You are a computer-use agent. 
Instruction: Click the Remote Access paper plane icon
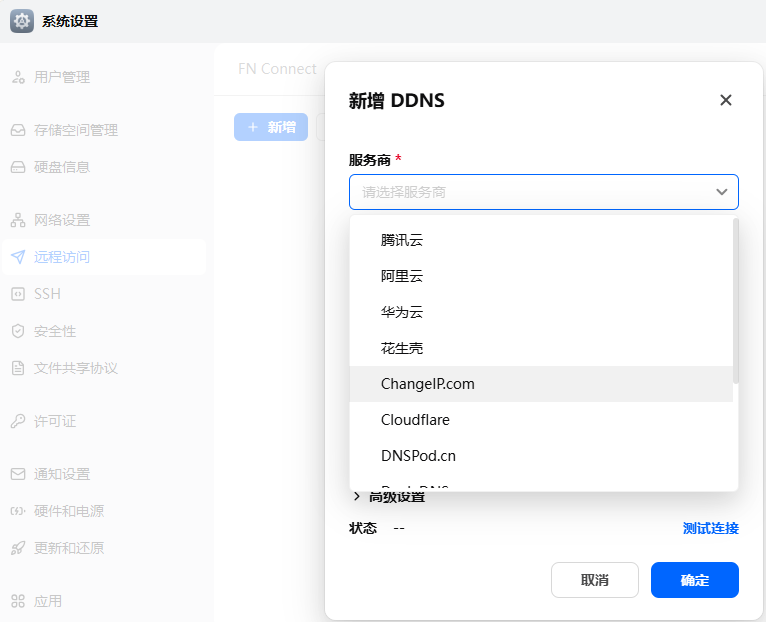18,257
